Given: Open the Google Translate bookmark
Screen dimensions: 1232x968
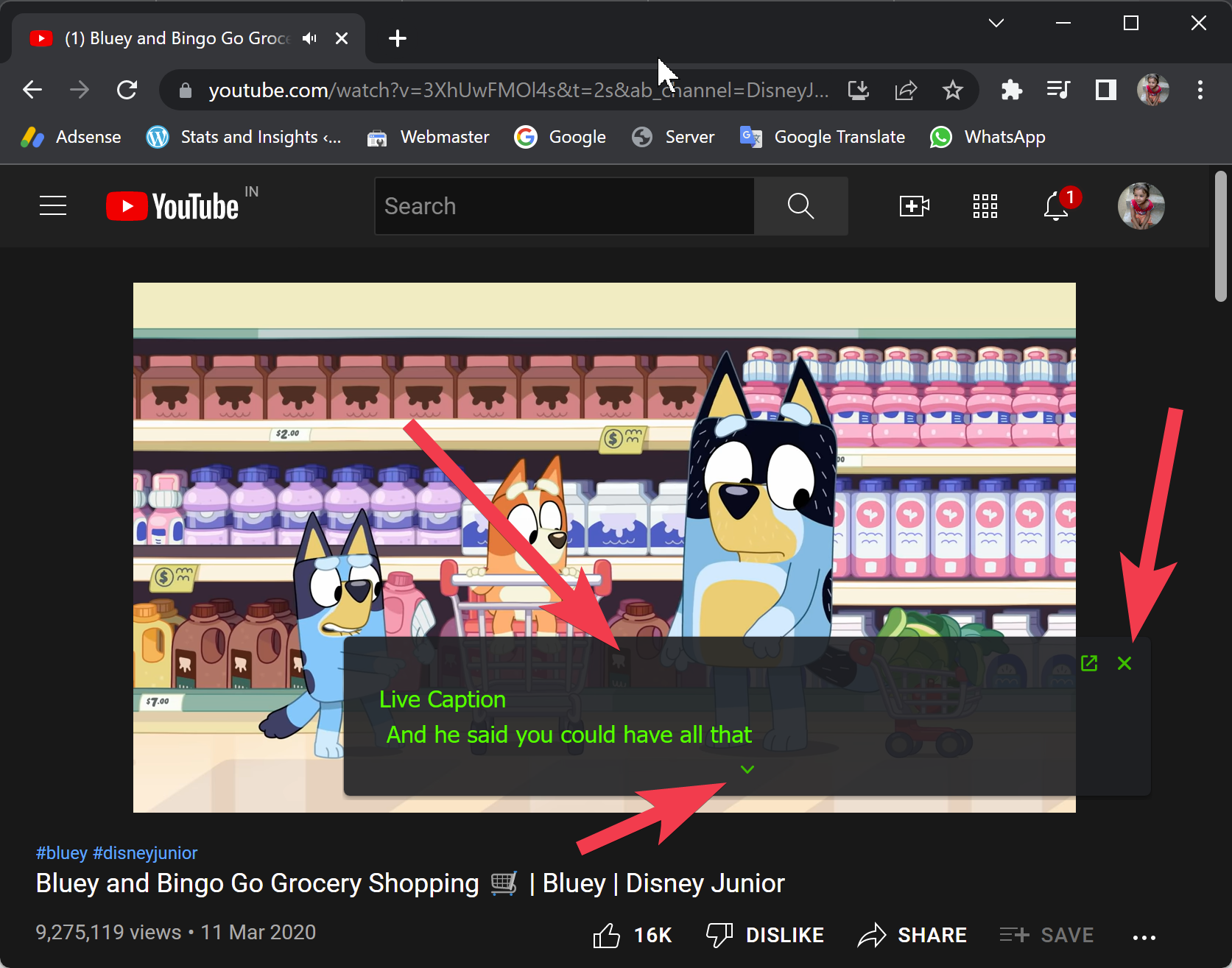Looking at the screenshot, I should (823, 137).
